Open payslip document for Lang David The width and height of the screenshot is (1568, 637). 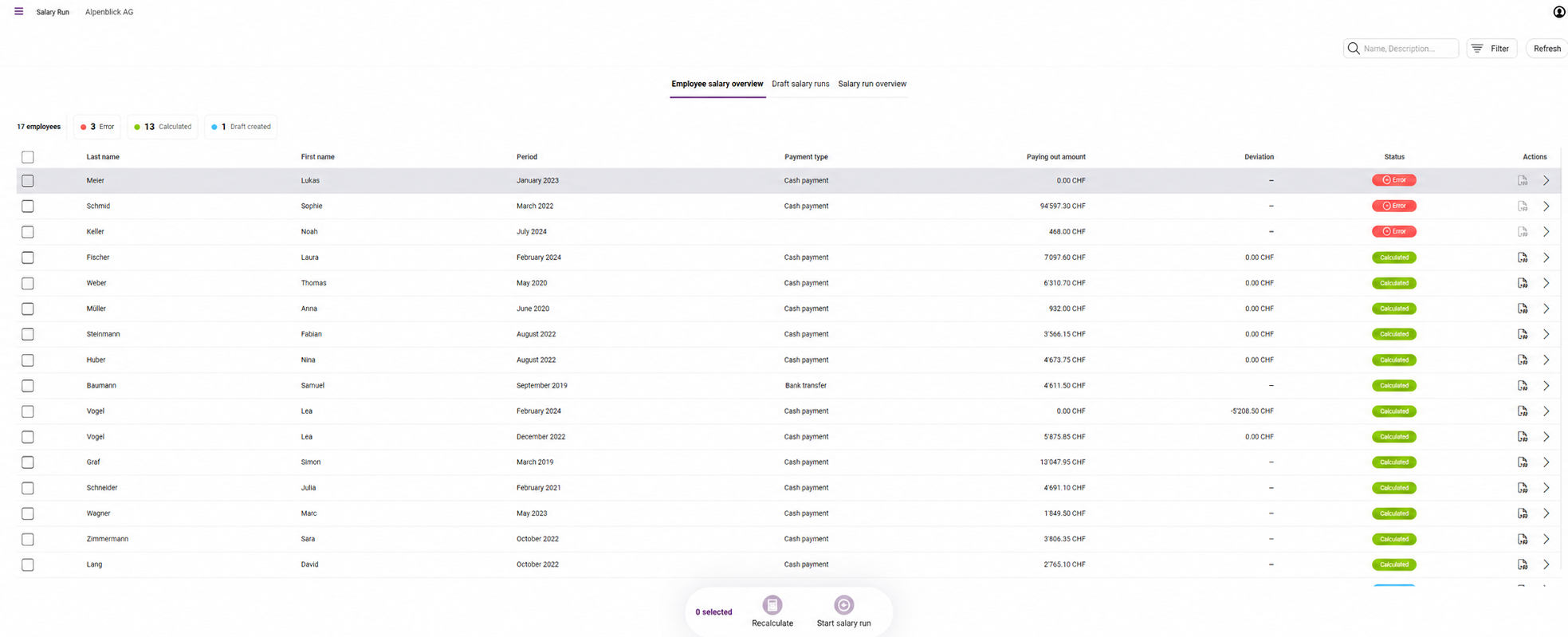click(1522, 564)
